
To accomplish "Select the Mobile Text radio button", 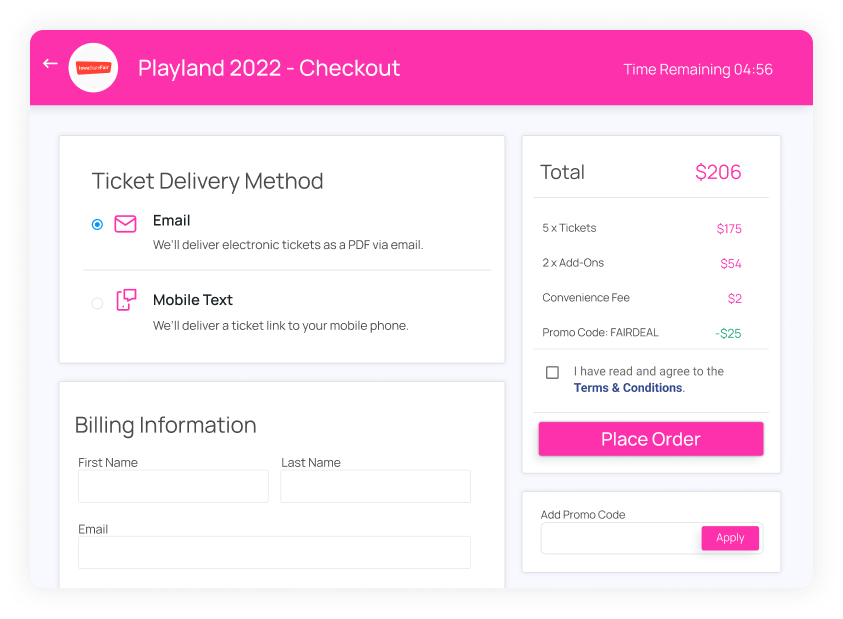I will (x=97, y=303).
